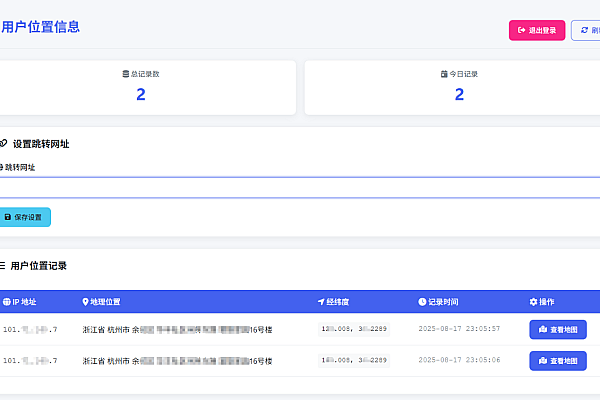Open 查看地图 for the 23:05:57 record
The width and height of the screenshot is (600, 400).
[x=558, y=330]
